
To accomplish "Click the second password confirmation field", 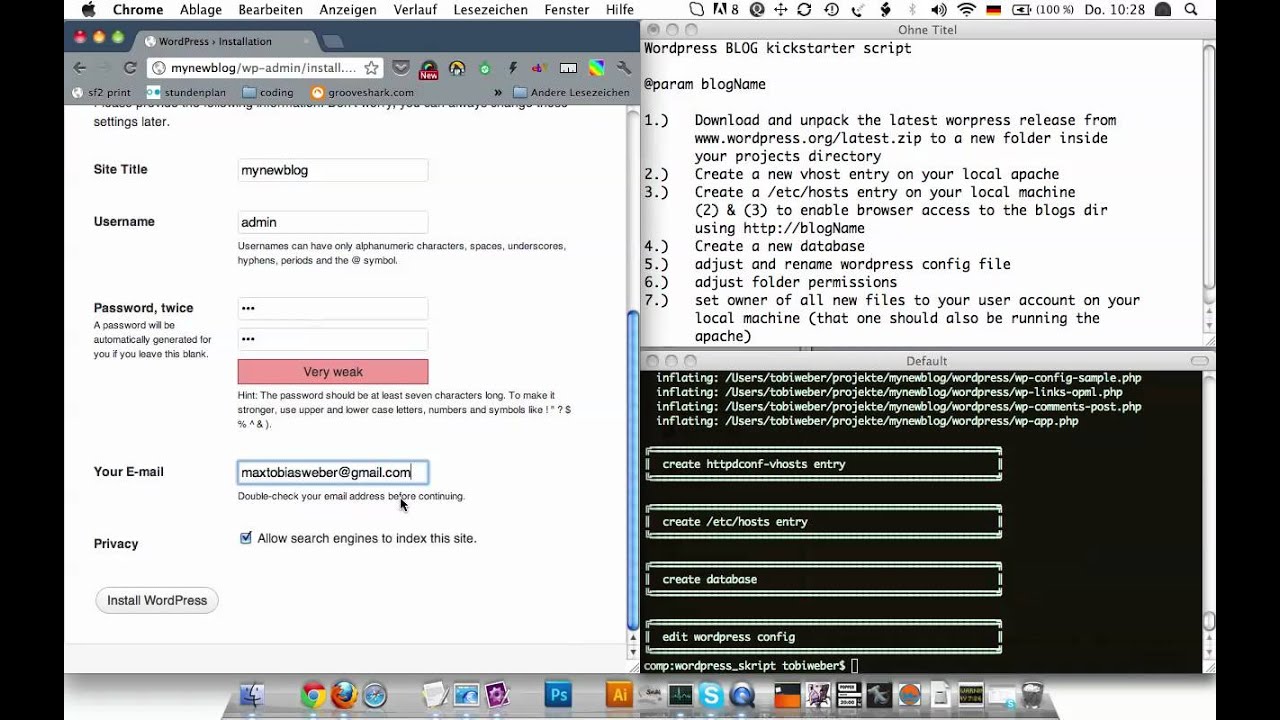I will (333, 339).
